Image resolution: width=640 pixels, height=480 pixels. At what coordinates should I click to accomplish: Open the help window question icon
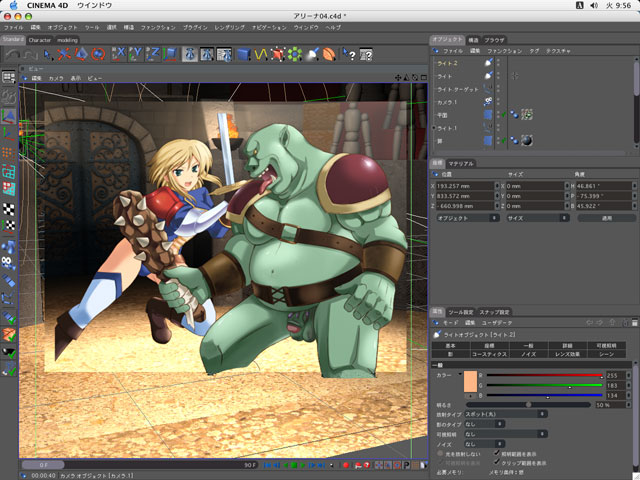click(366, 54)
